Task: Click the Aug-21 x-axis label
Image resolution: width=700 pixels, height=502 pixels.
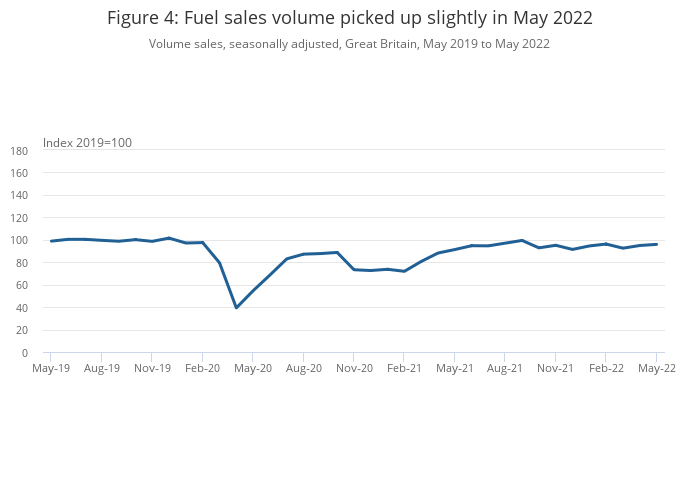Action: pos(505,368)
